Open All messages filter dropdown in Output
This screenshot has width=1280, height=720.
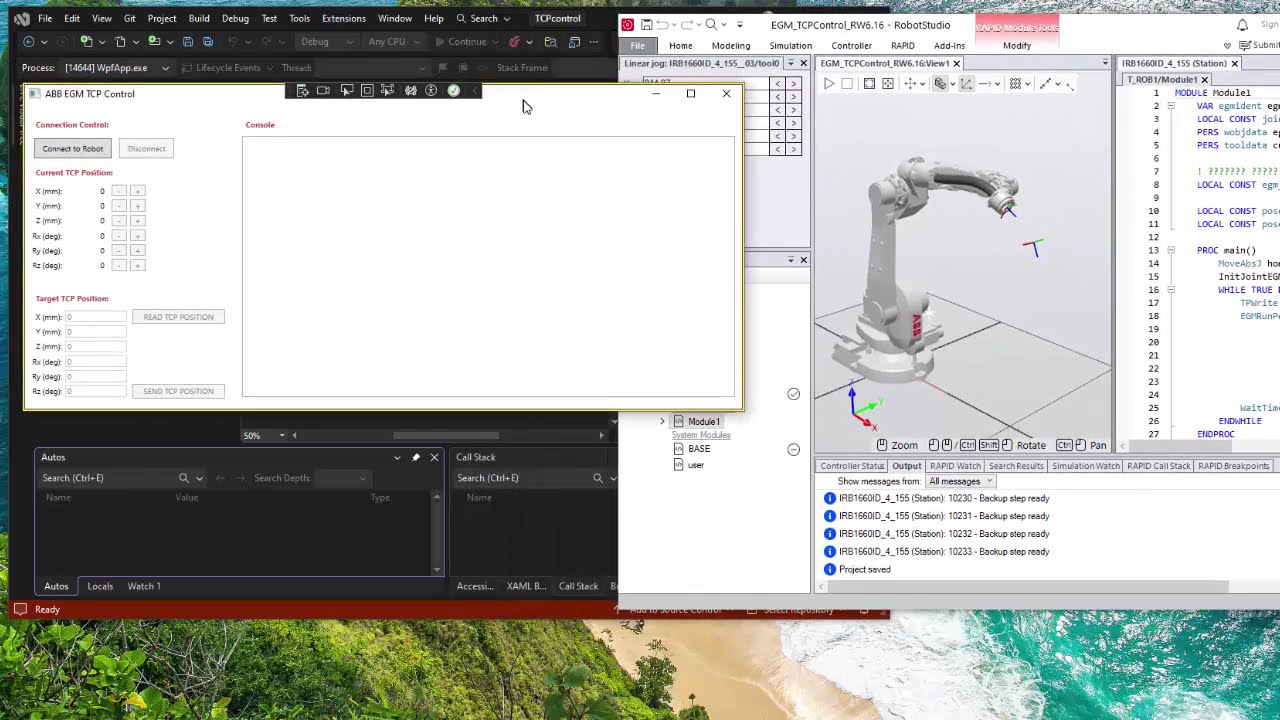point(961,481)
